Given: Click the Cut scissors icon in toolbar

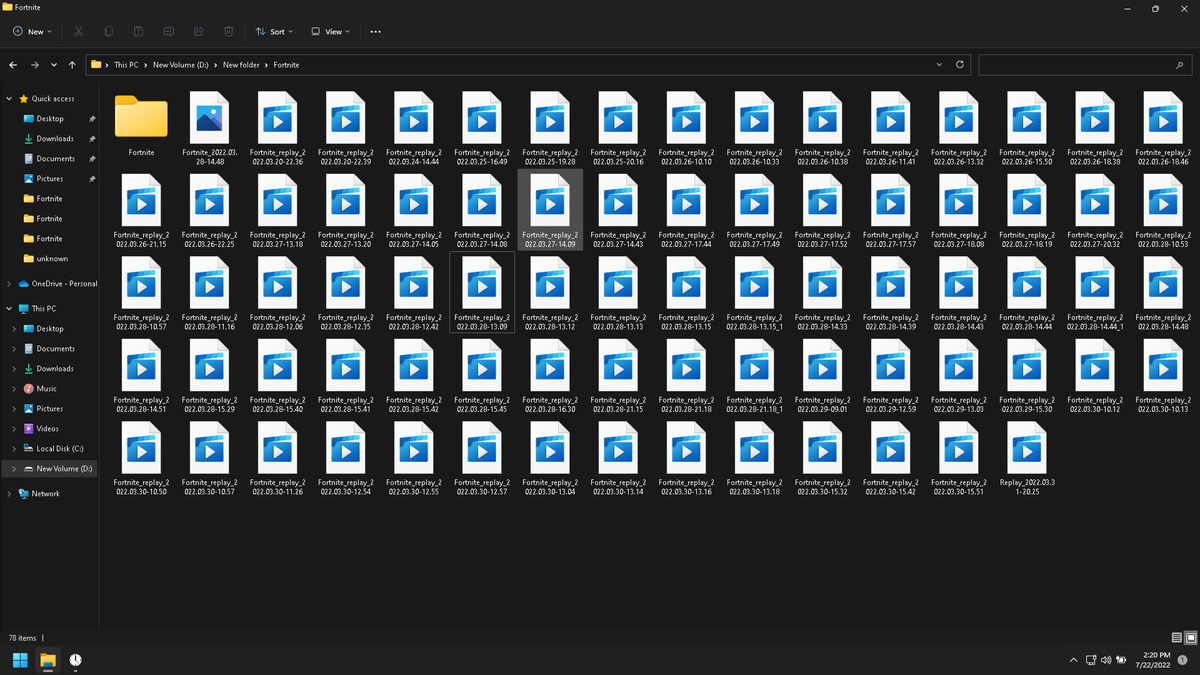Looking at the screenshot, I should click(x=79, y=31).
